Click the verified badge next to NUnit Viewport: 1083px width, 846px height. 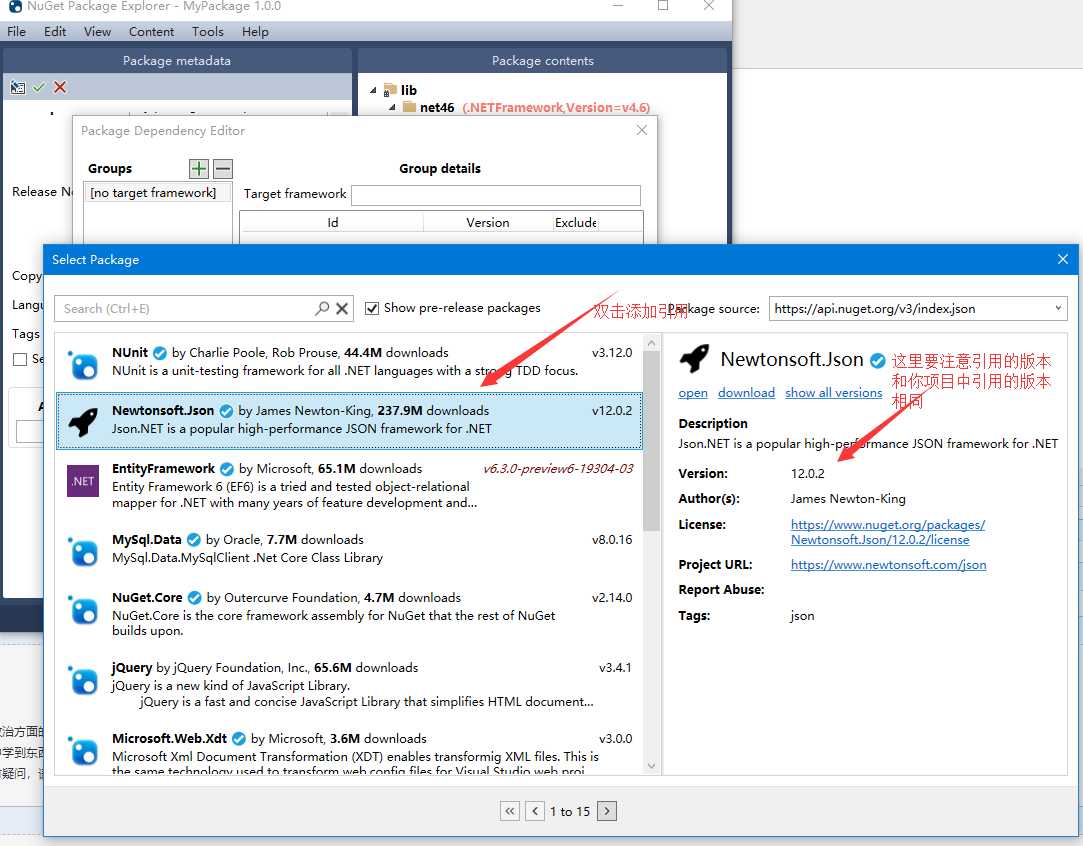point(160,353)
